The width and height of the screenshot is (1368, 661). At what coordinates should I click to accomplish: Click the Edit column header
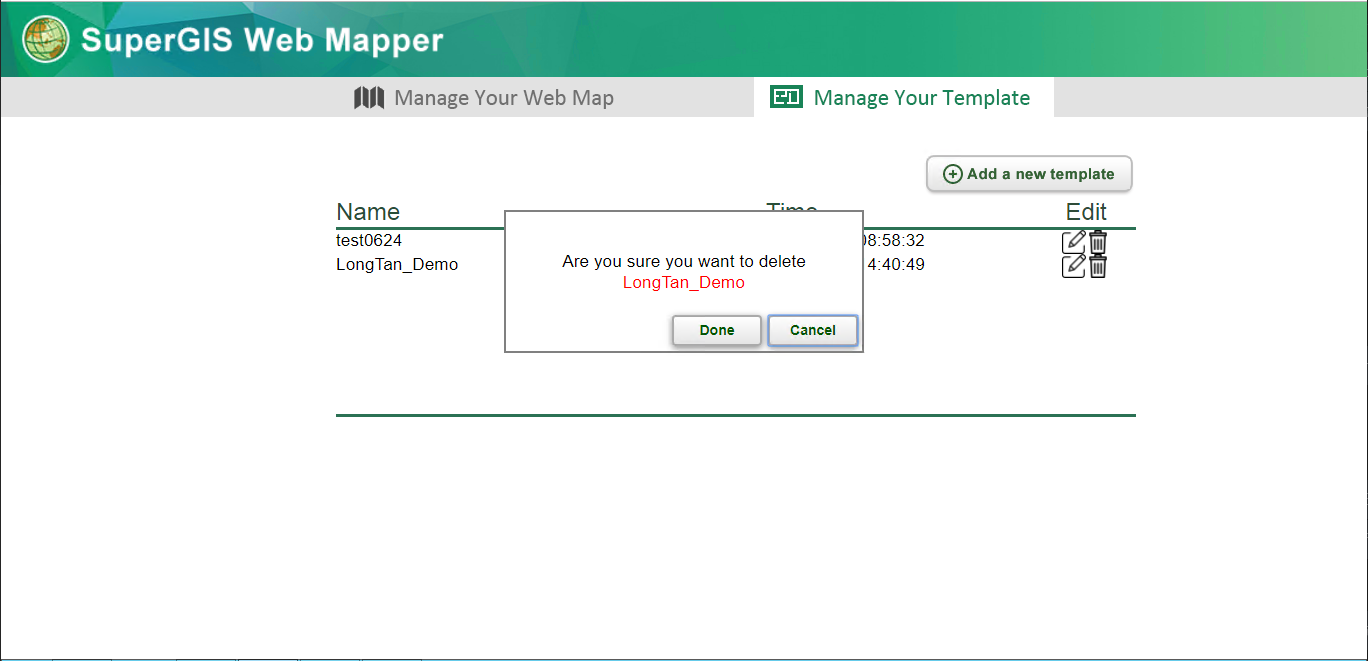[1086, 212]
